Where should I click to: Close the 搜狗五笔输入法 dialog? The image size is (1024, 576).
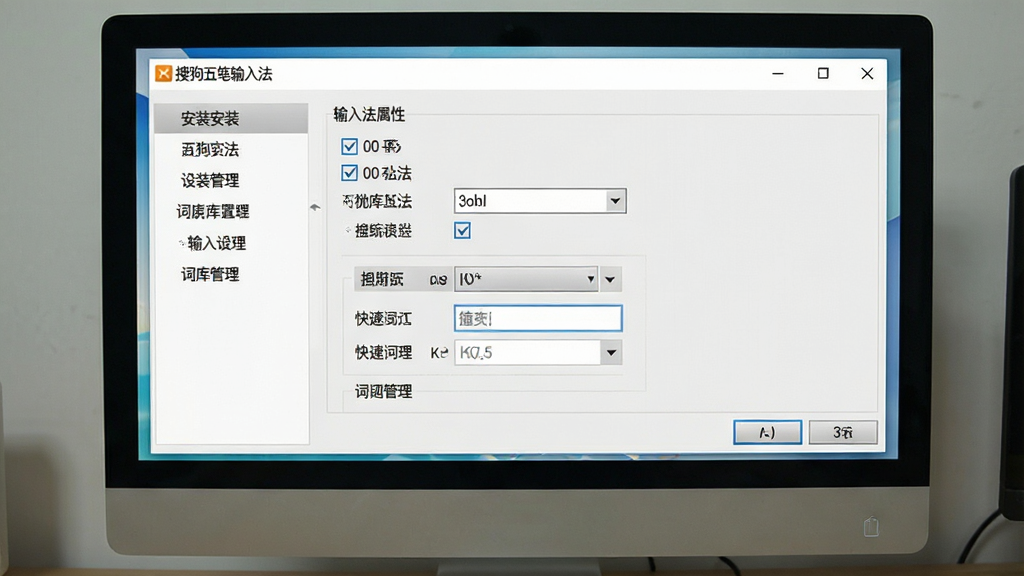coord(867,73)
